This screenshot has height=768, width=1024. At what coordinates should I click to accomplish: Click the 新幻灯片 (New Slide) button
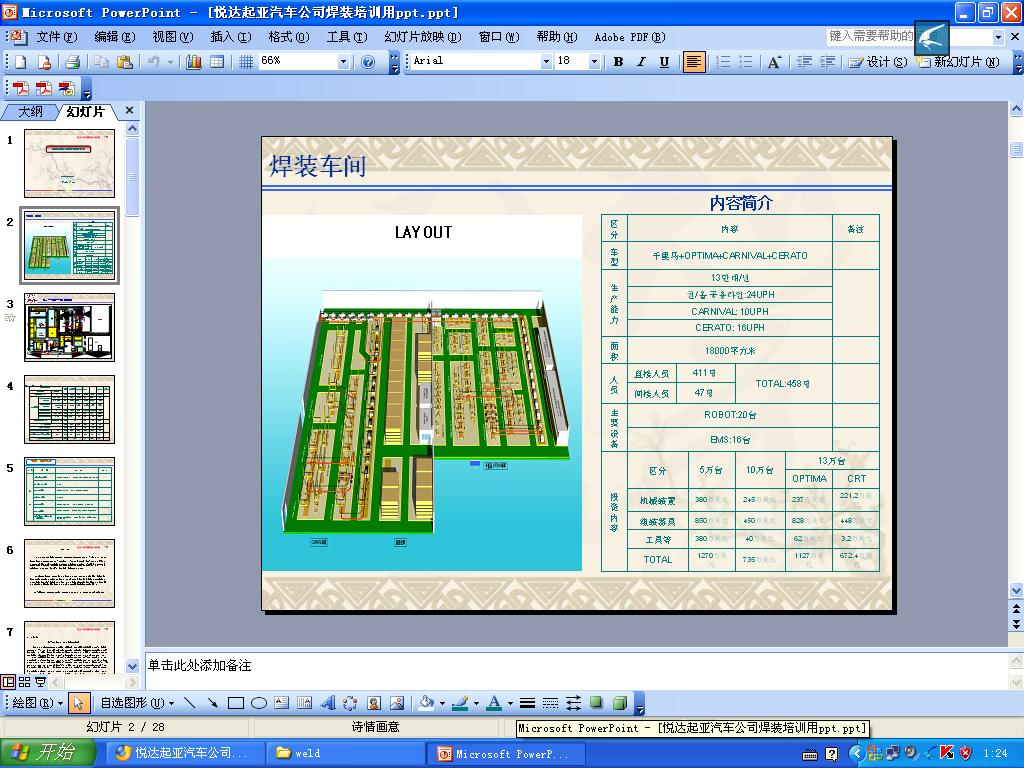pos(958,61)
